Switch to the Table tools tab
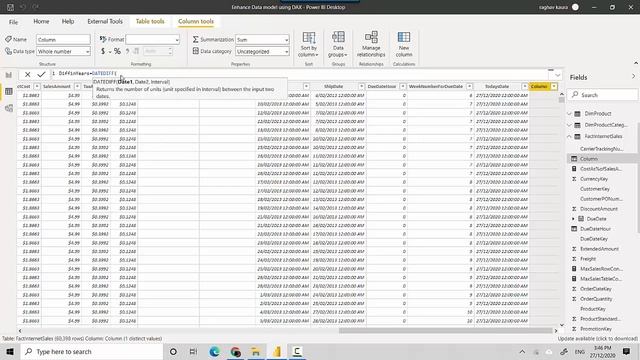 click(150, 21)
